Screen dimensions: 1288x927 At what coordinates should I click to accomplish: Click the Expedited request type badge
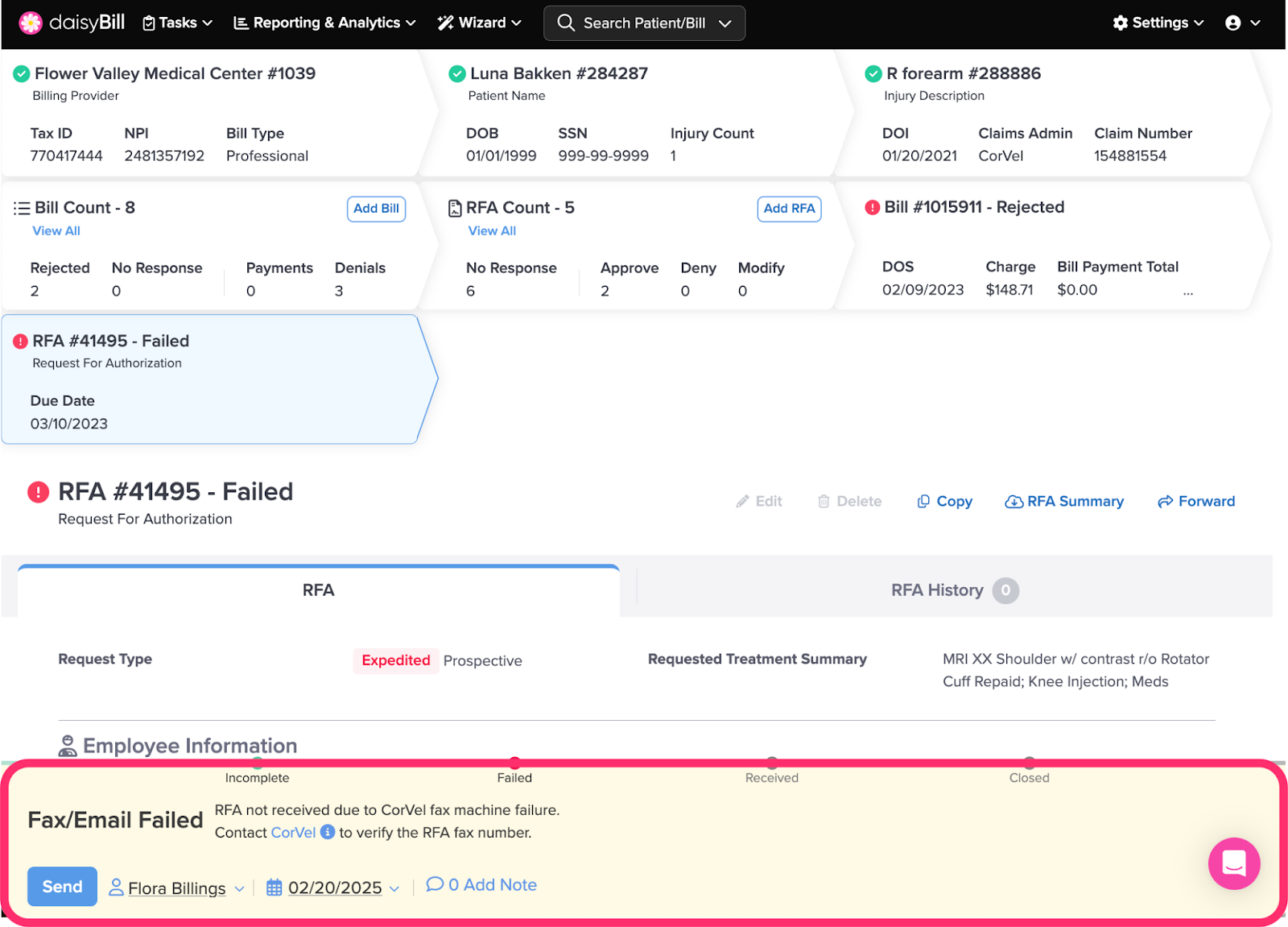[396, 660]
